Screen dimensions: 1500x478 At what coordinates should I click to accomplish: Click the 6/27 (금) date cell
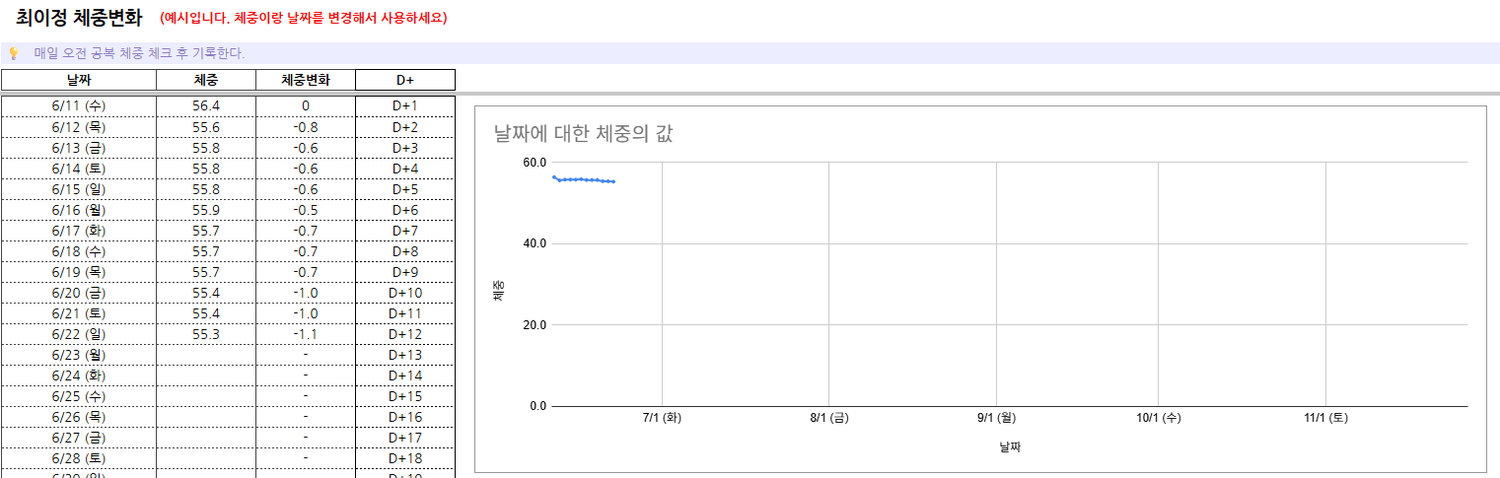pos(78,437)
